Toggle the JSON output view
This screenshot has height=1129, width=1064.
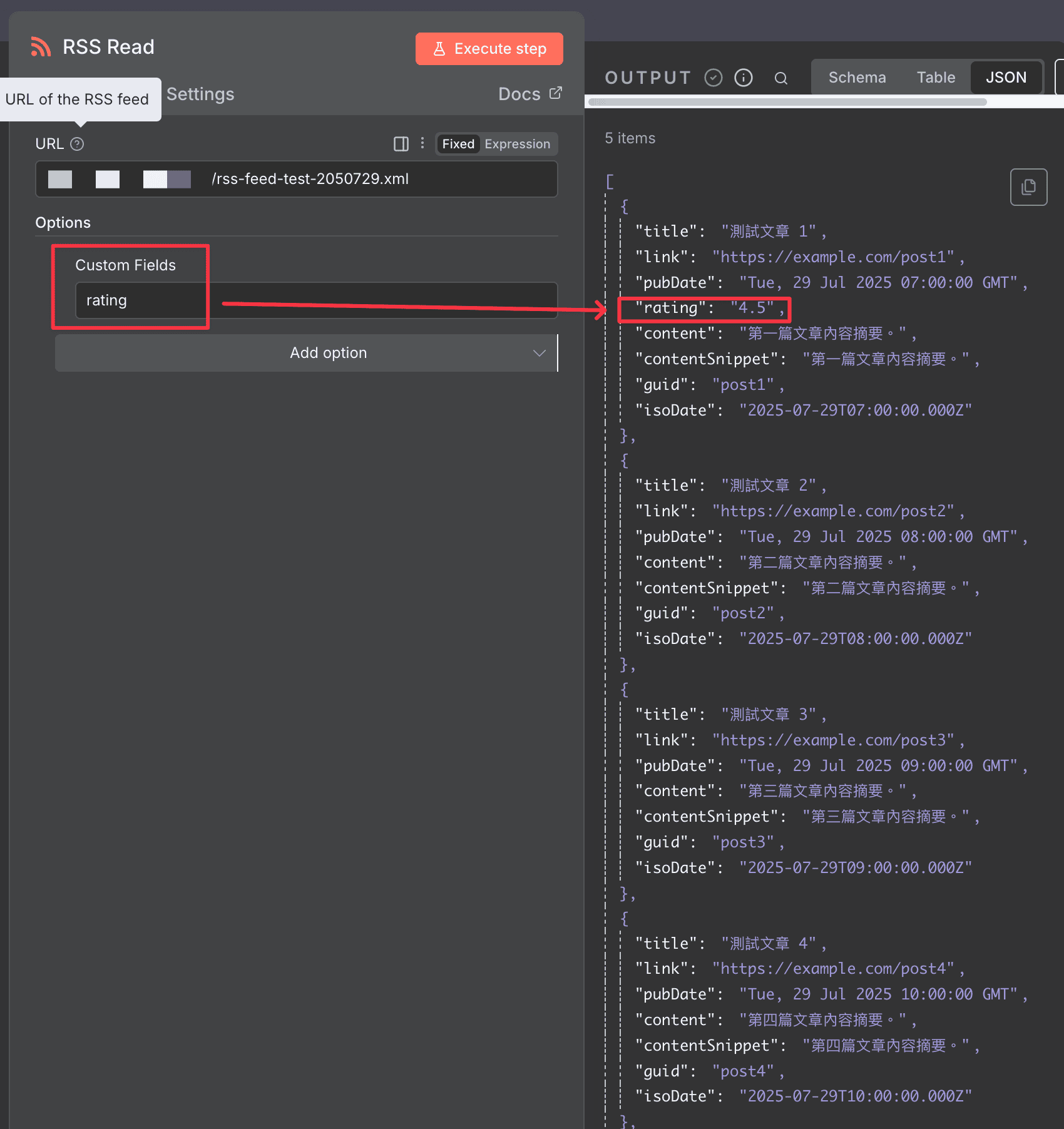pyautogui.click(x=1006, y=77)
